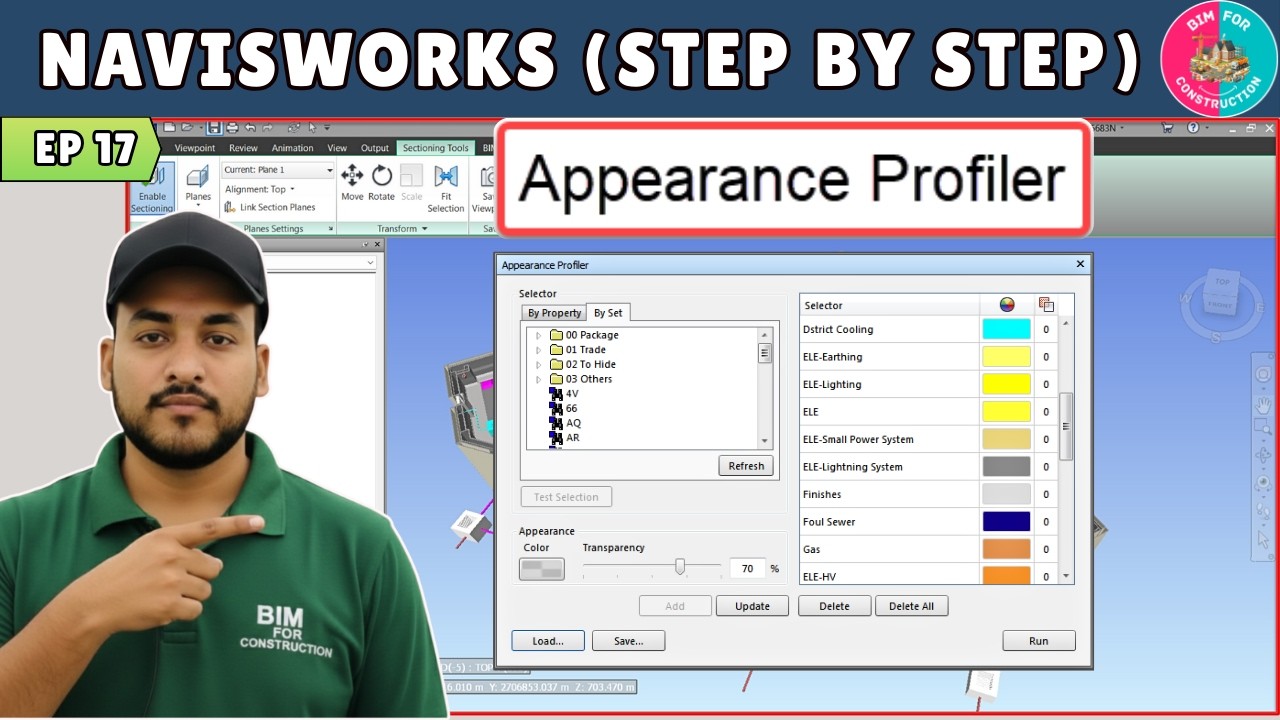Viewport: 1280px width, 720px height.
Task: Switch to the View ribbon tab
Action: click(337, 148)
